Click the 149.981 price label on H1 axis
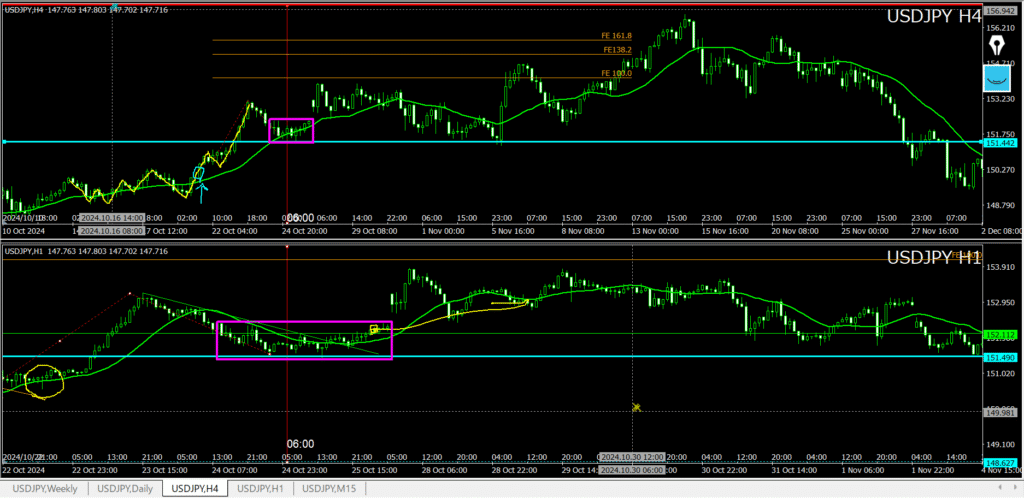Screen dimensions: 1024x498 coord(1000,411)
